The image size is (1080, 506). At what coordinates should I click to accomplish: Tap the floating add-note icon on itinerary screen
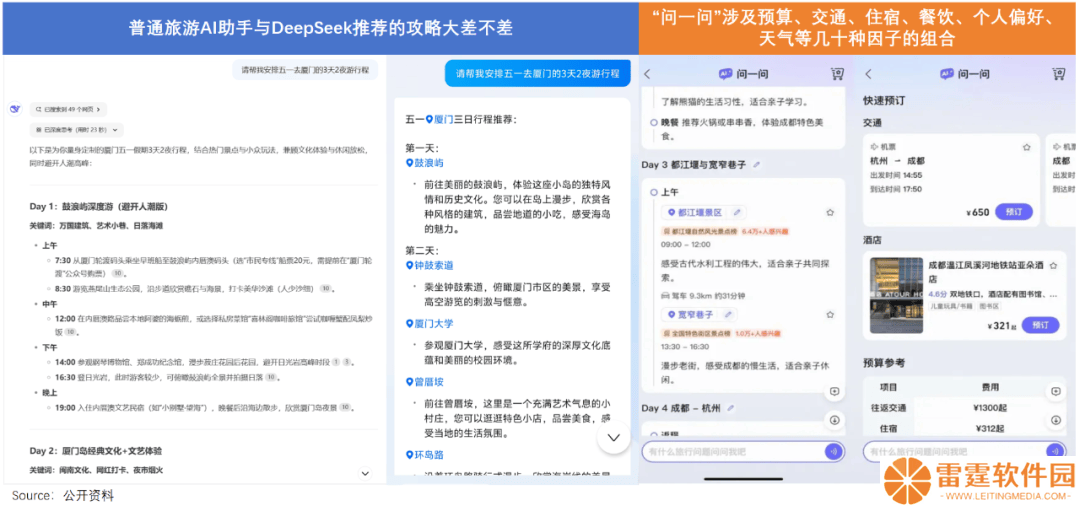835,392
